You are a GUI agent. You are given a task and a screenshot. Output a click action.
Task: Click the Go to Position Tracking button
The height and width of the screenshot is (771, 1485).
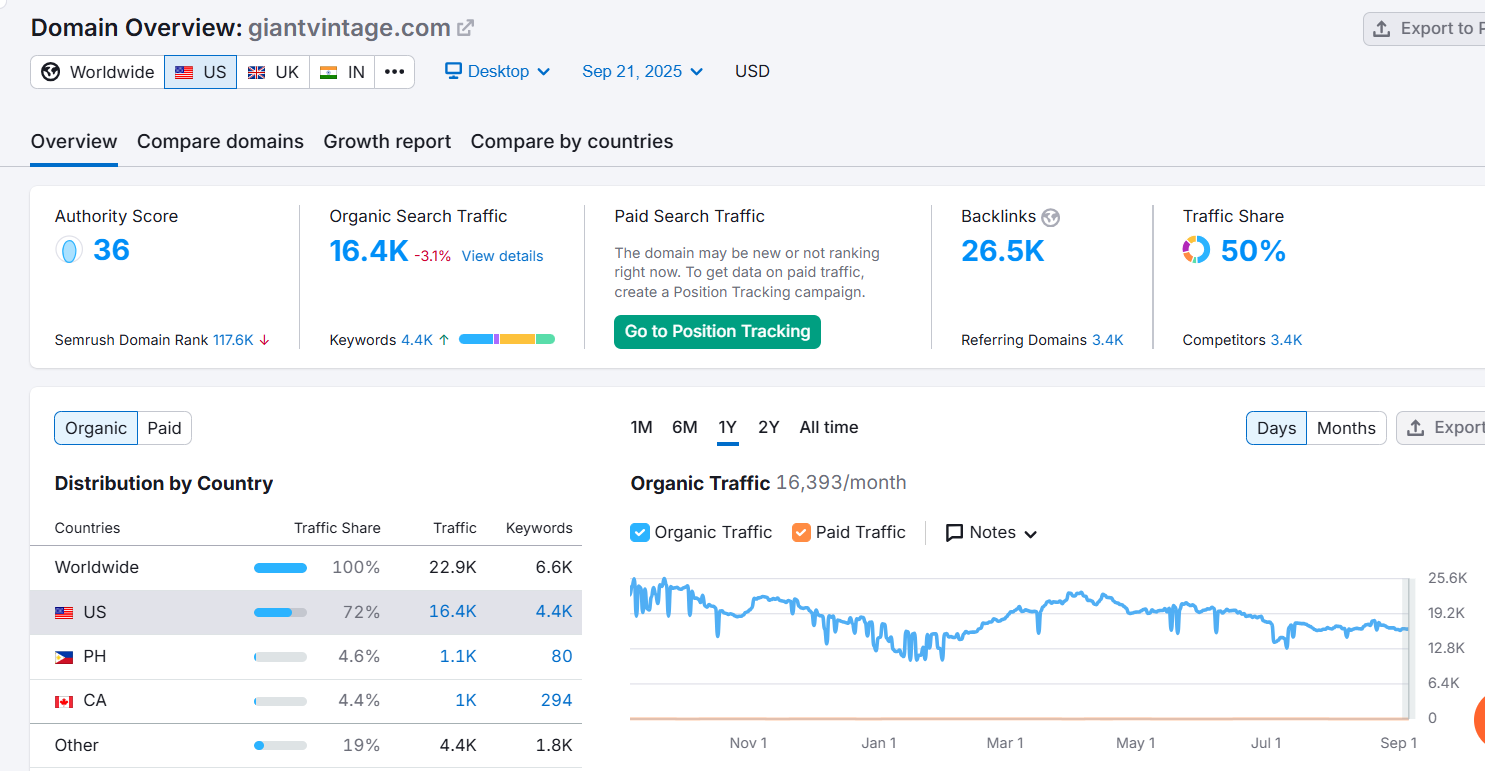click(x=717, y=332)
